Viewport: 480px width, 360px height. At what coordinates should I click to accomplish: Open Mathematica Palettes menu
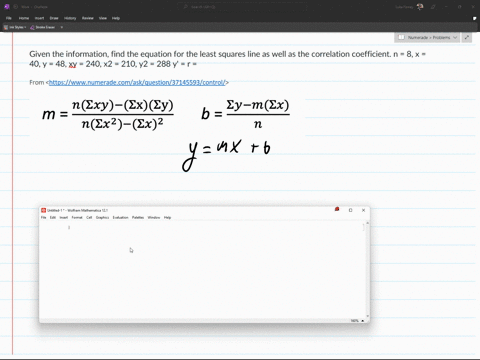point(138,218)
